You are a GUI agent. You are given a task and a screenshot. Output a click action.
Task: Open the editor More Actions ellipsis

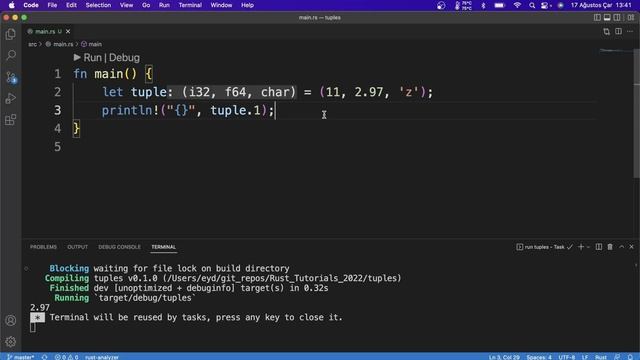630,31
